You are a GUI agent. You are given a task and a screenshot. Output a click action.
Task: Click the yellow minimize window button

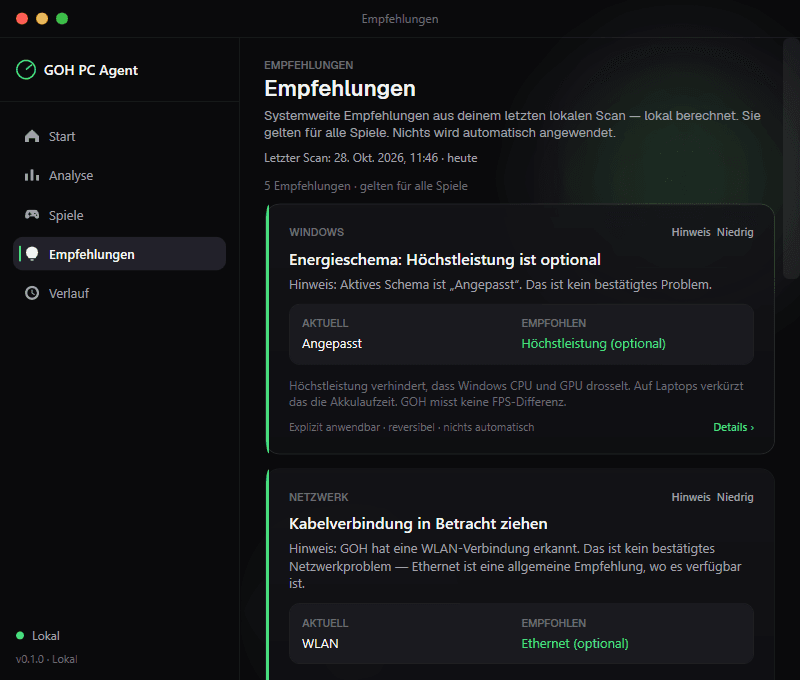click(x=42, y=19)
